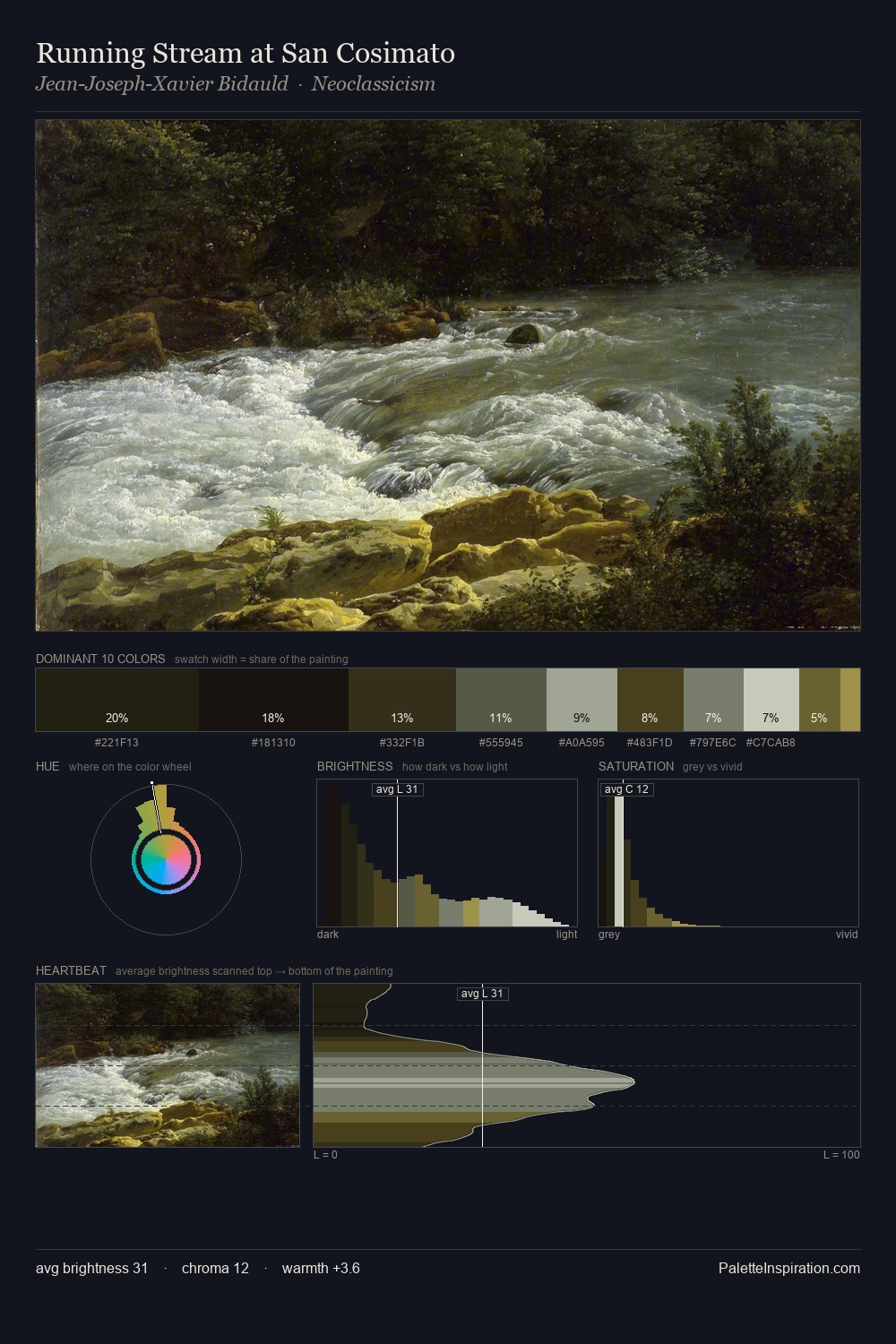Select the 20% dominant color swatch
896x1344 pixels.
(x=117, y=700)
